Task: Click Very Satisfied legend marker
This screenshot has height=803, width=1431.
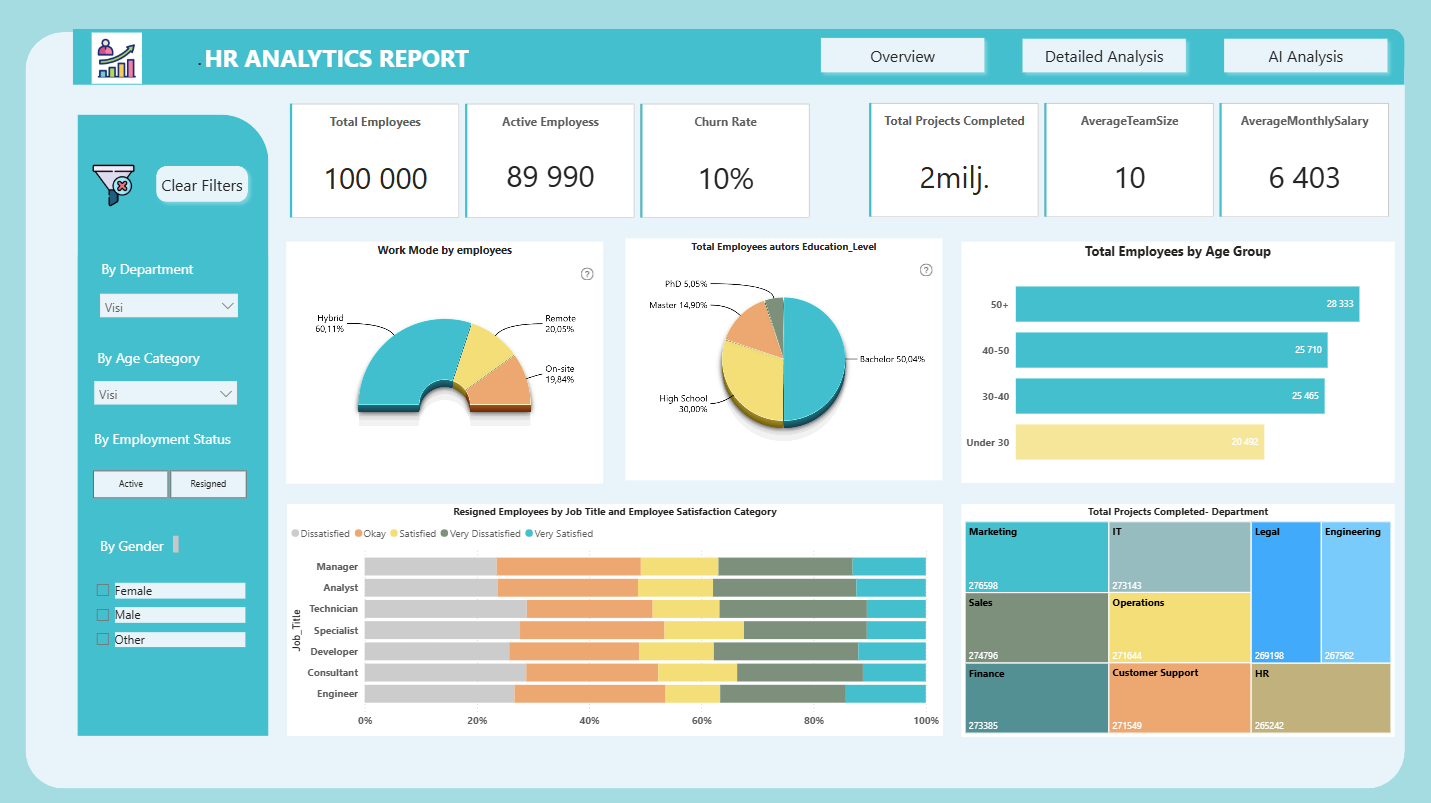Action: click(529, 534)
